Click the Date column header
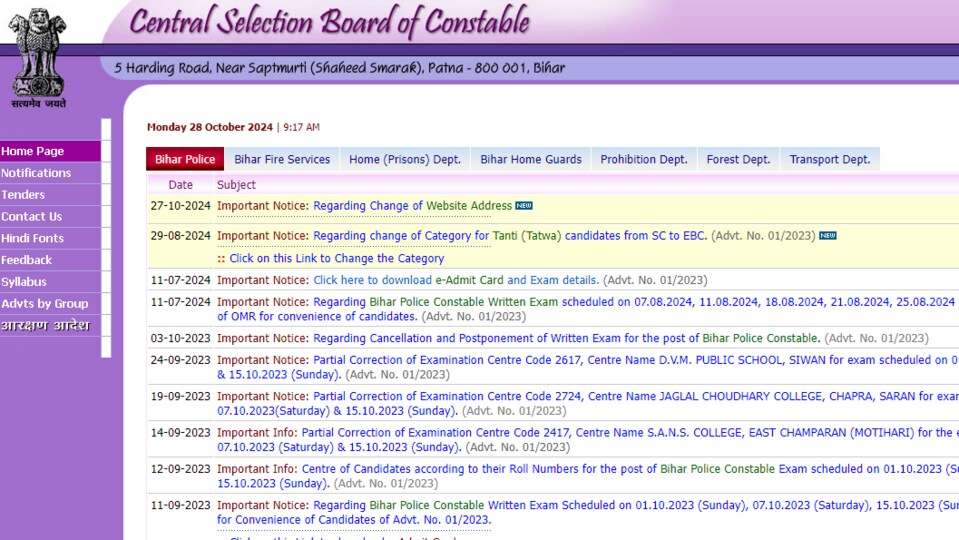 pos(180,185)
